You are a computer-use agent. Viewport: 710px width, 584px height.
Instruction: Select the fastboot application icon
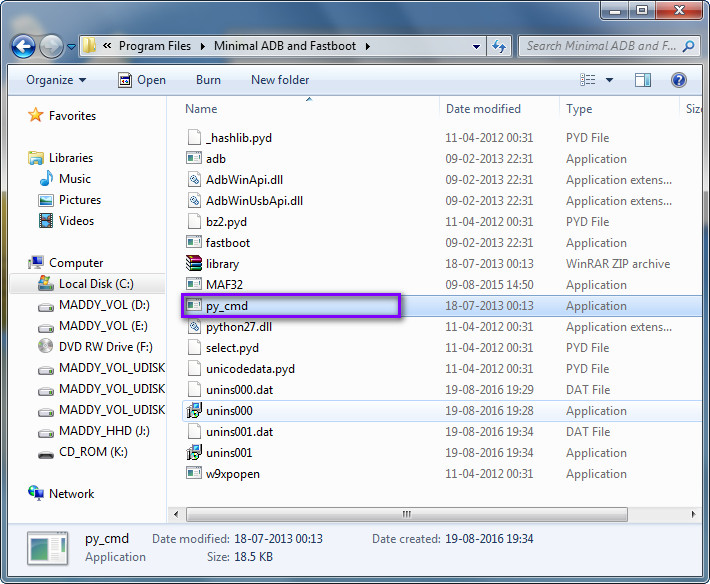(x=194, y=242)
